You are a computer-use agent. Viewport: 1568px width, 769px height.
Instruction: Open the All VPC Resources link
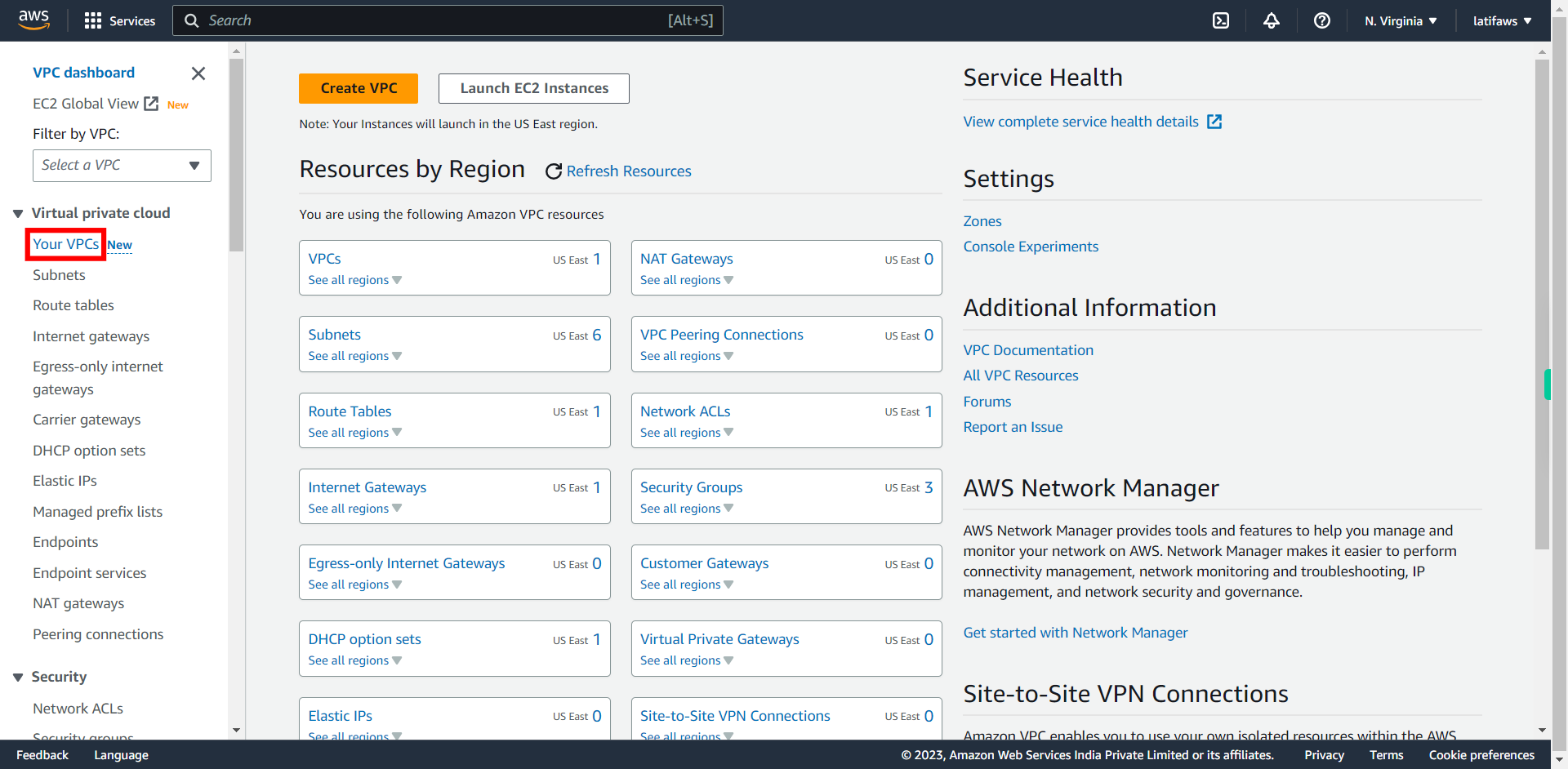tap(1021, 376)
